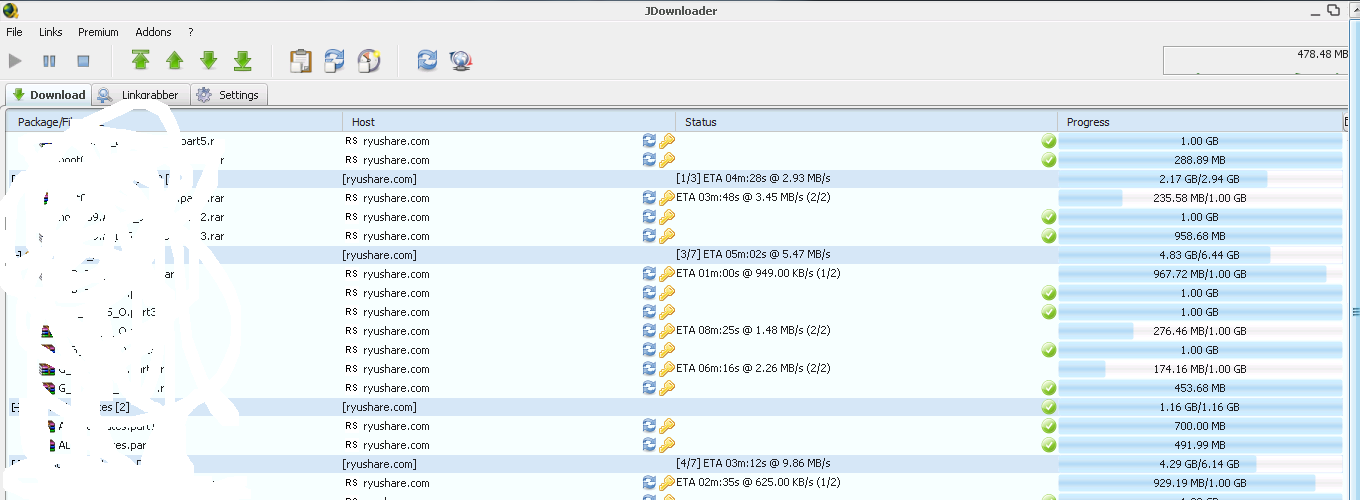The width and height of the screenshot is (1360, 500).
Task: Open the Settings tab
Action: [x=229, y=95]
